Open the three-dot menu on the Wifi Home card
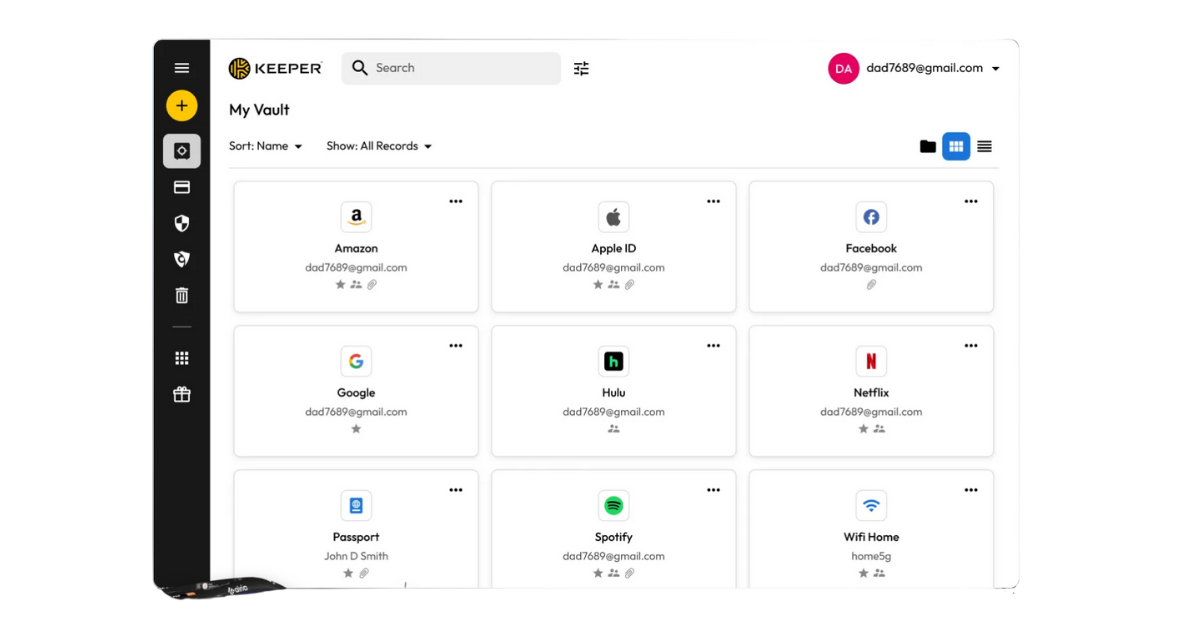 971,490
